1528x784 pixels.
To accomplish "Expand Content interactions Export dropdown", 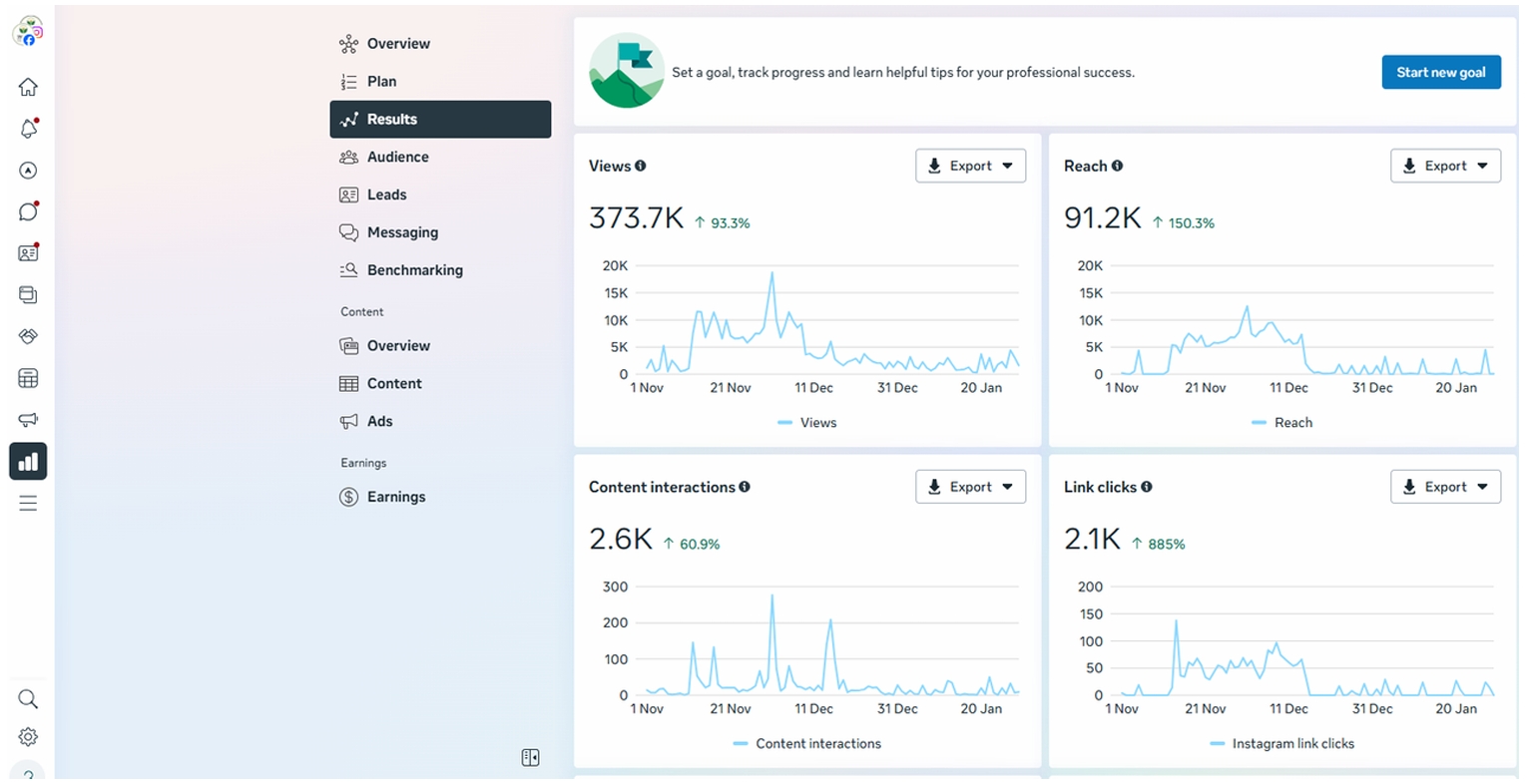I will 970,487.
